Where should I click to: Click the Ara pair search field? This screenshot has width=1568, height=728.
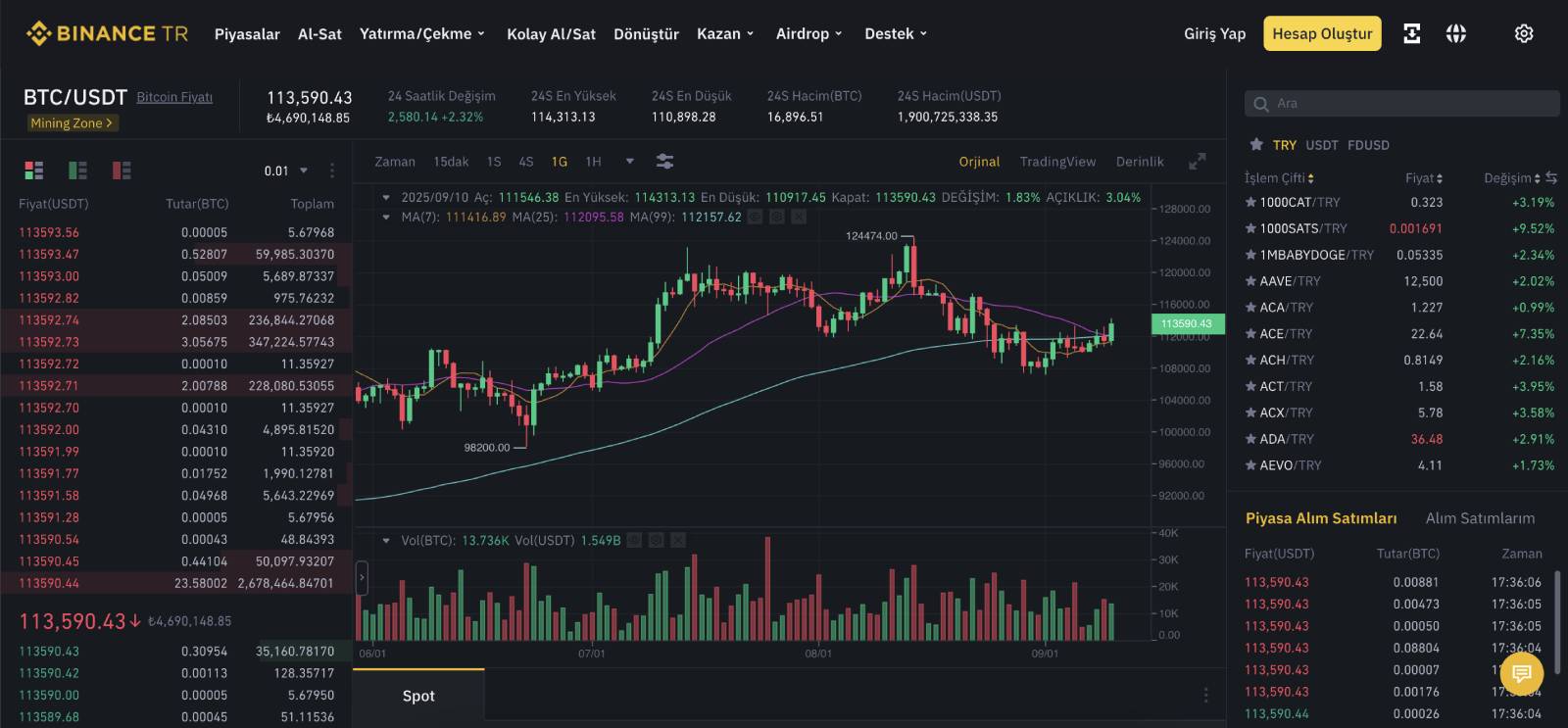pos(1402,104)
